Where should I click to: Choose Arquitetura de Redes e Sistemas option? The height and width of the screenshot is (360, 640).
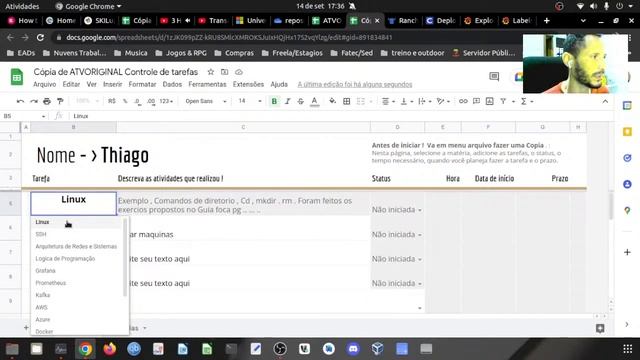pyautogui.click(x=76, y=247)
